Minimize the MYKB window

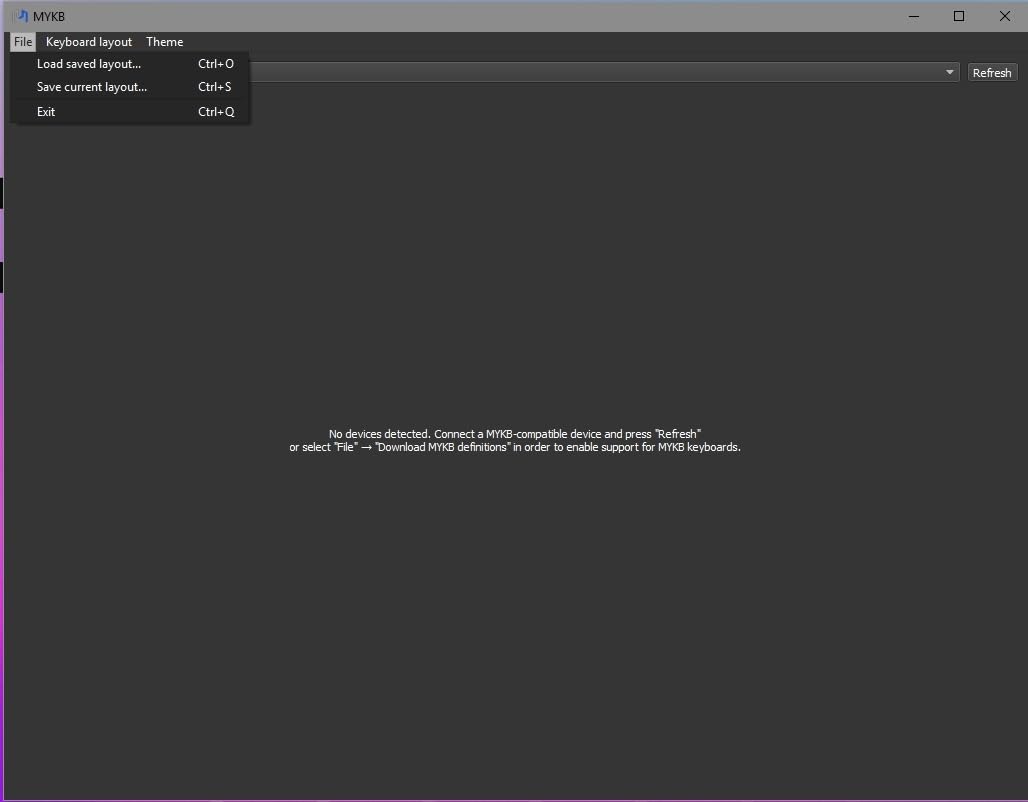click(914, 16)
